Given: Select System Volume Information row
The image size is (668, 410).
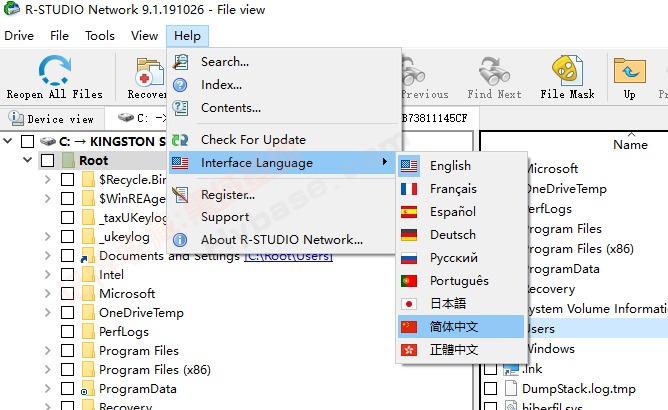Looking at the screenshot, I should 598,309.
